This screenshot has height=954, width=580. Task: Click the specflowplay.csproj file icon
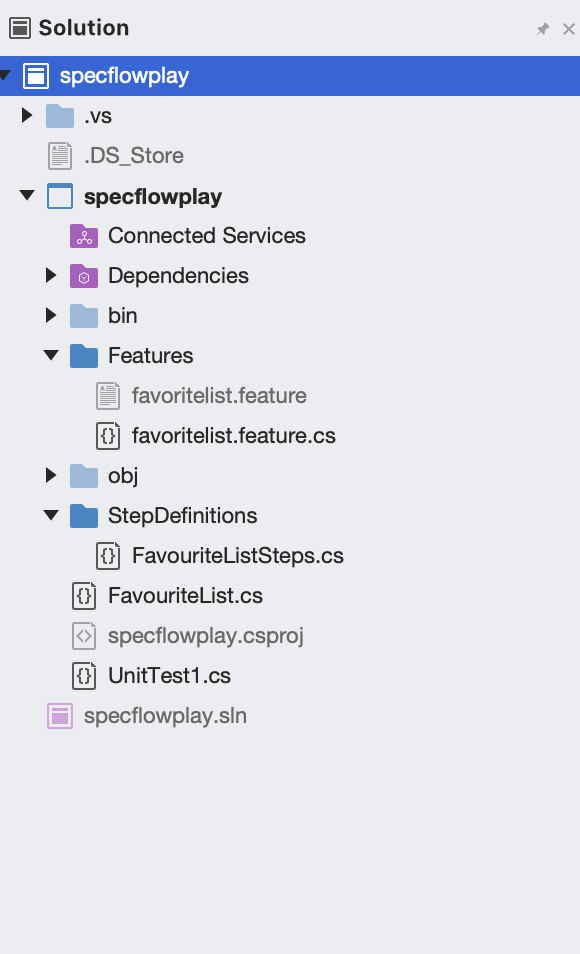(84, 636)
